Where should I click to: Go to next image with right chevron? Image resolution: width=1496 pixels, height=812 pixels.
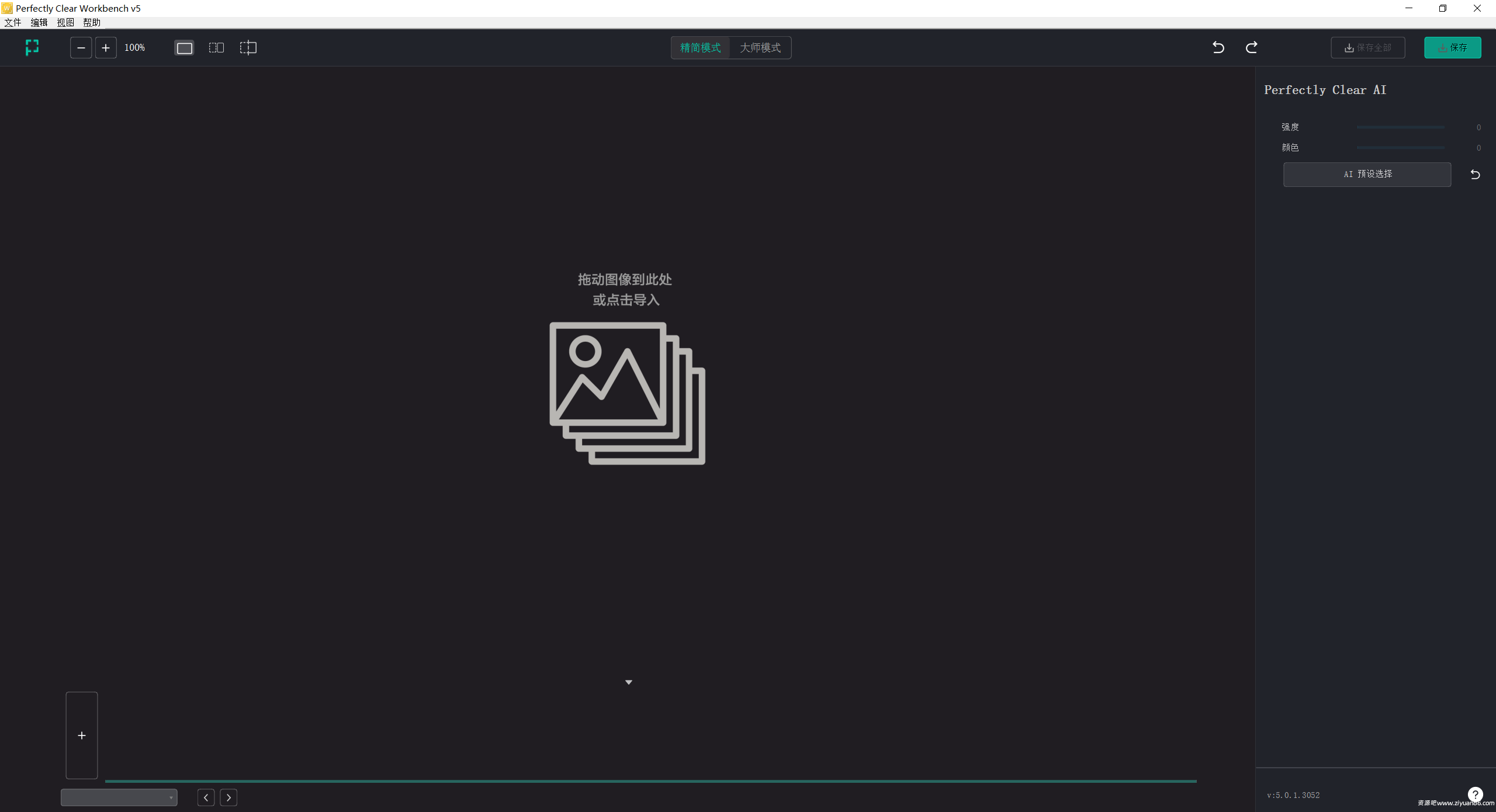[228, 797]
